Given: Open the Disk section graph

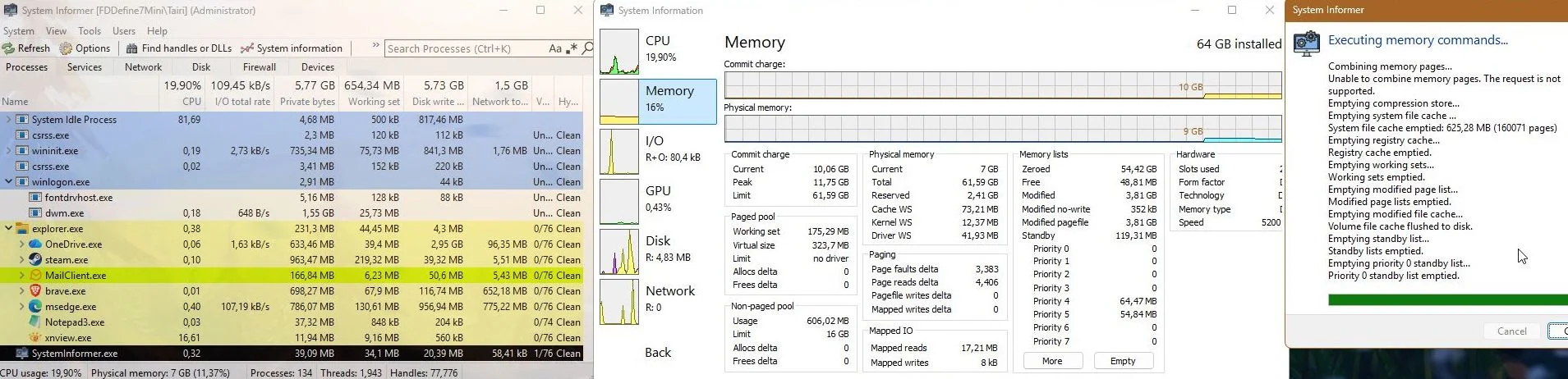Looking at the screenshot, I should point(619,252).
